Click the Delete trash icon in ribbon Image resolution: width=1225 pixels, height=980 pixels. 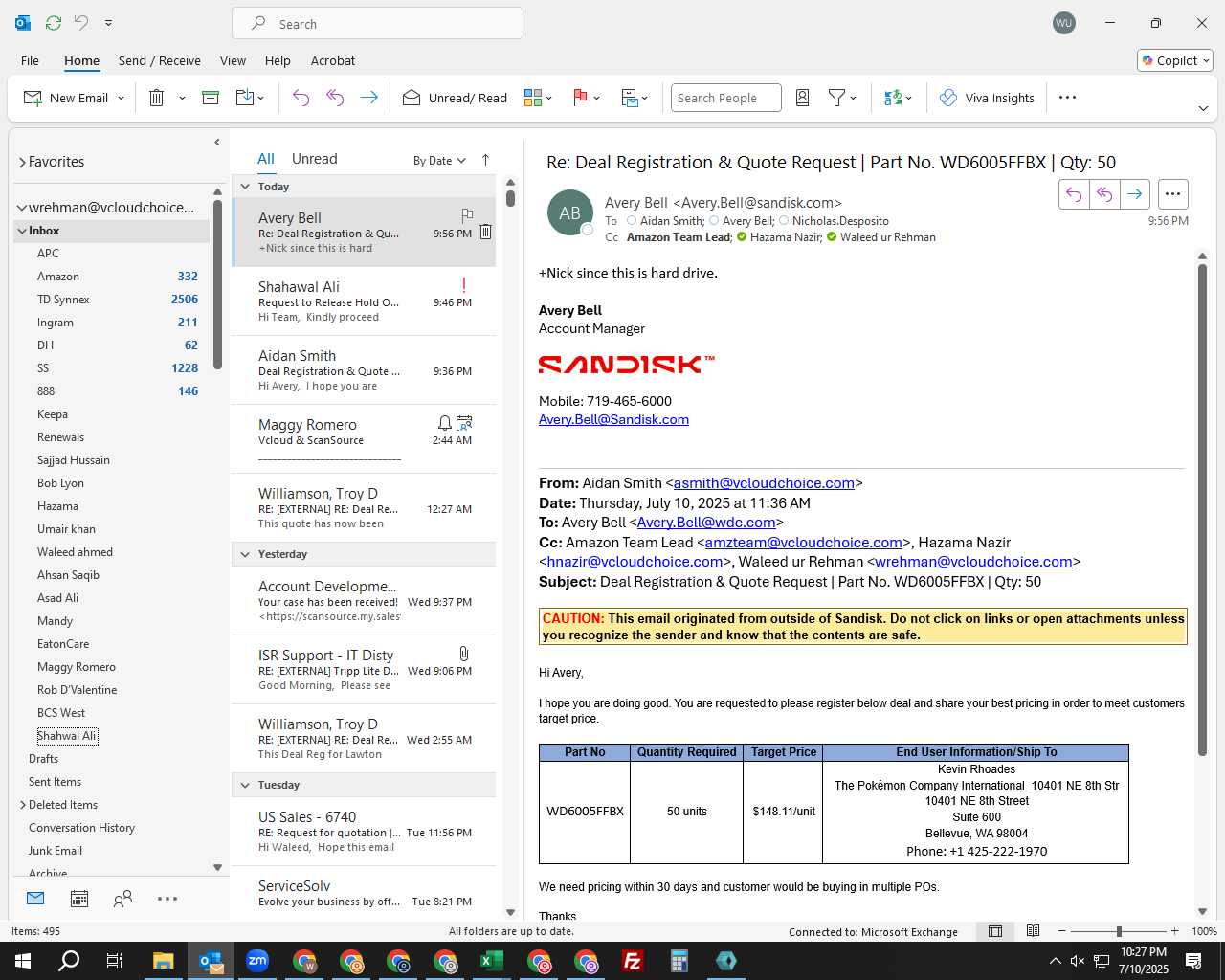pyautogui.click(x=156, y=98)
